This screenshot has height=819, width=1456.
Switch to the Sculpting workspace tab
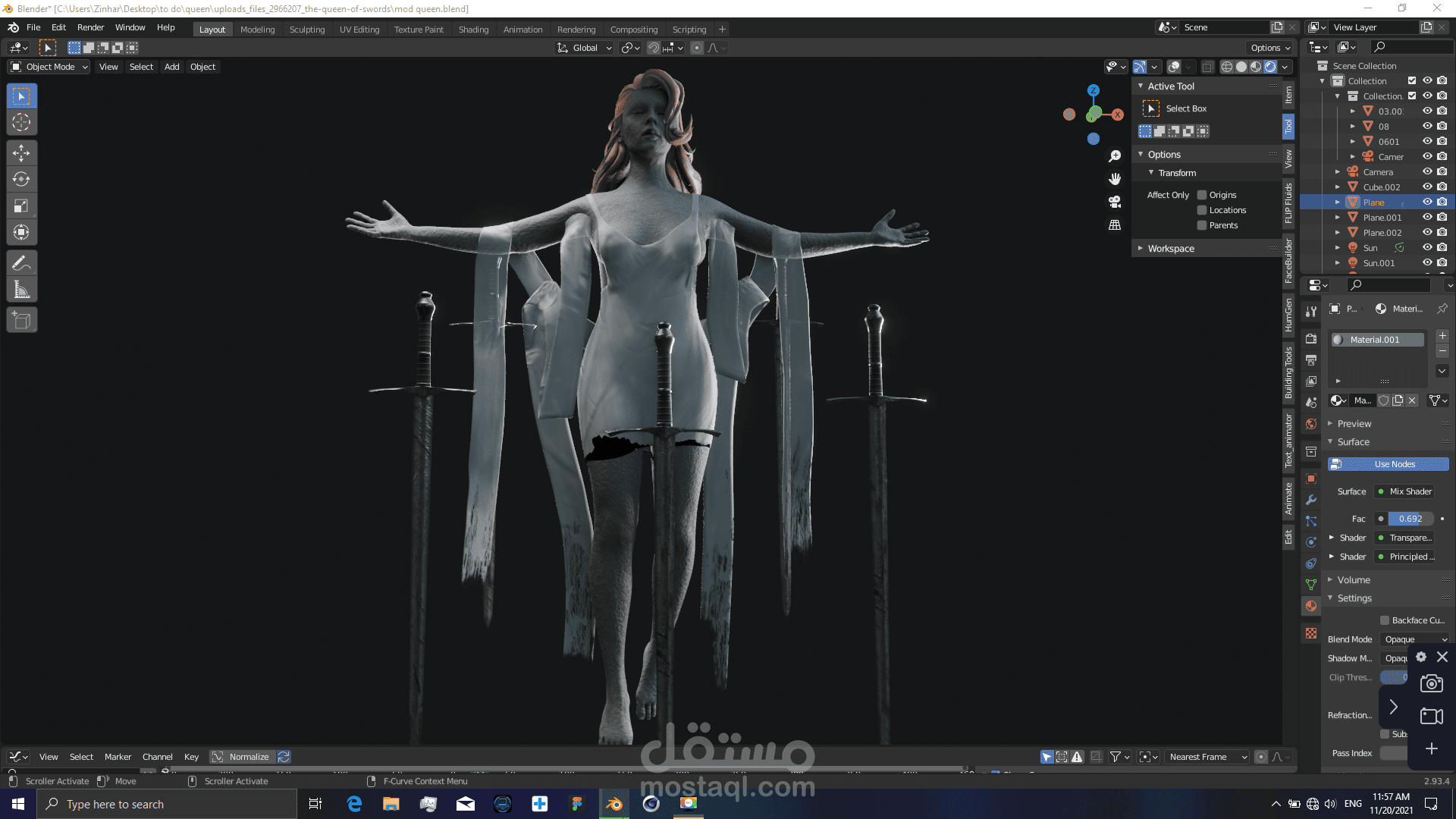(x=307, y=30)
